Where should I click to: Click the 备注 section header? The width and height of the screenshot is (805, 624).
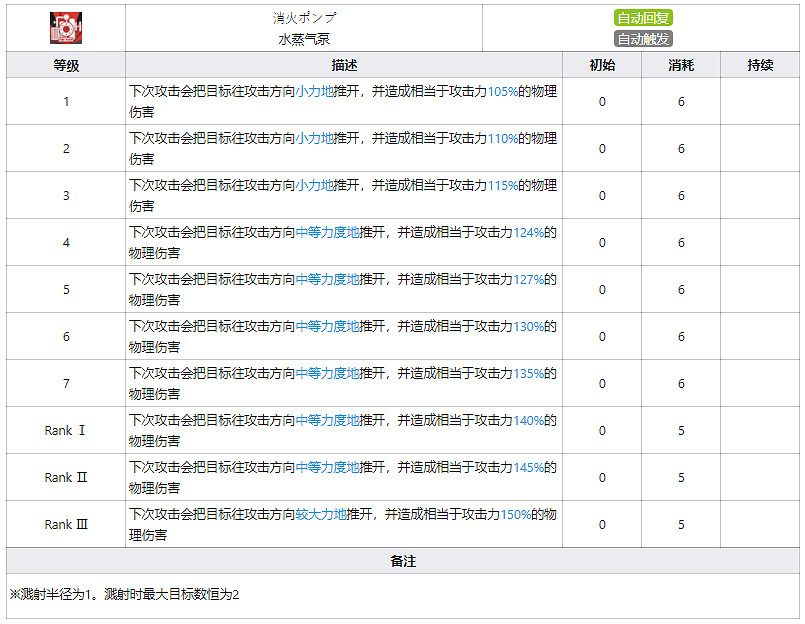(402, 561)
